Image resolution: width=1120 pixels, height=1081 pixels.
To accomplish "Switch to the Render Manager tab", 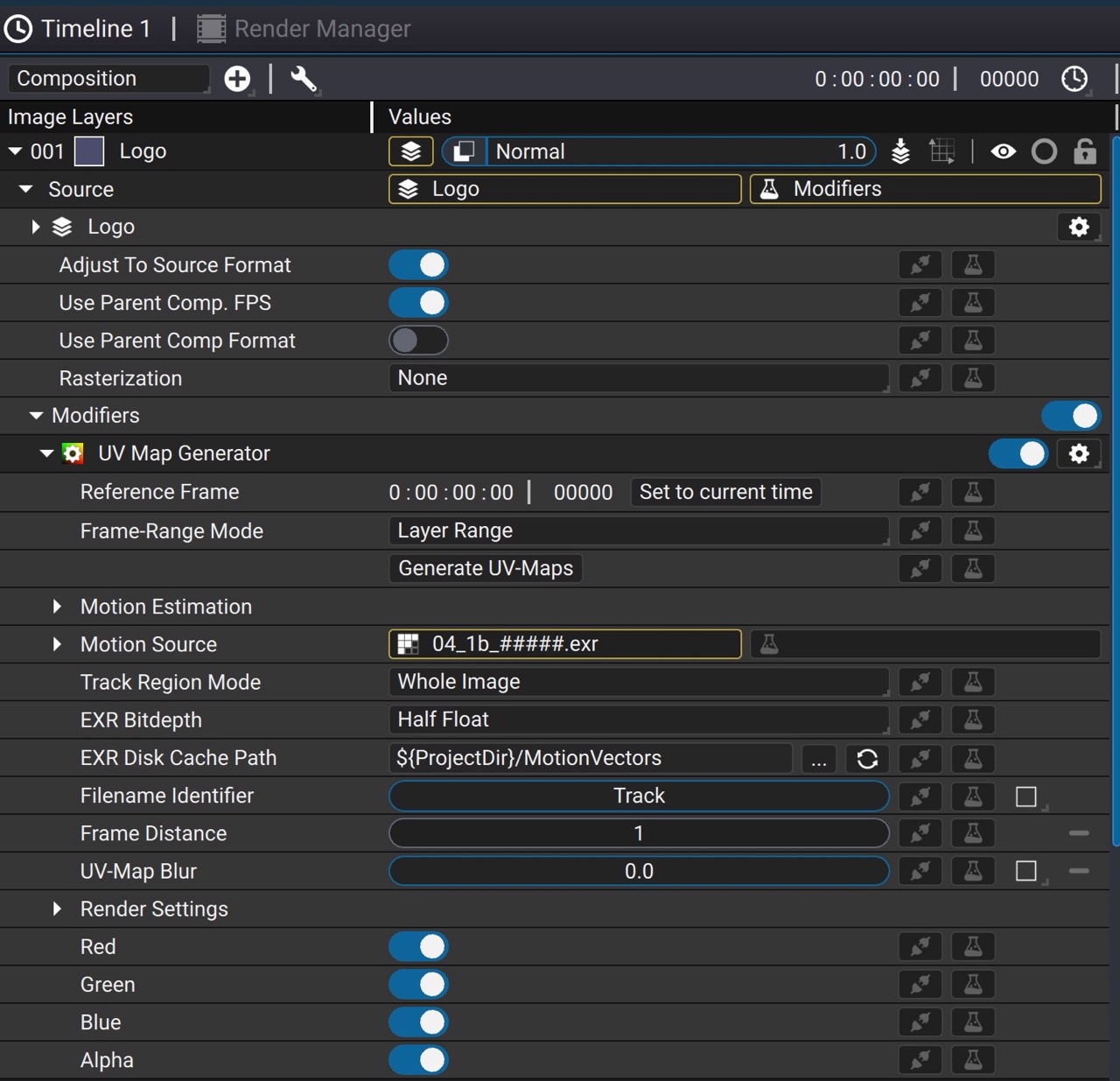I will 304,29.
